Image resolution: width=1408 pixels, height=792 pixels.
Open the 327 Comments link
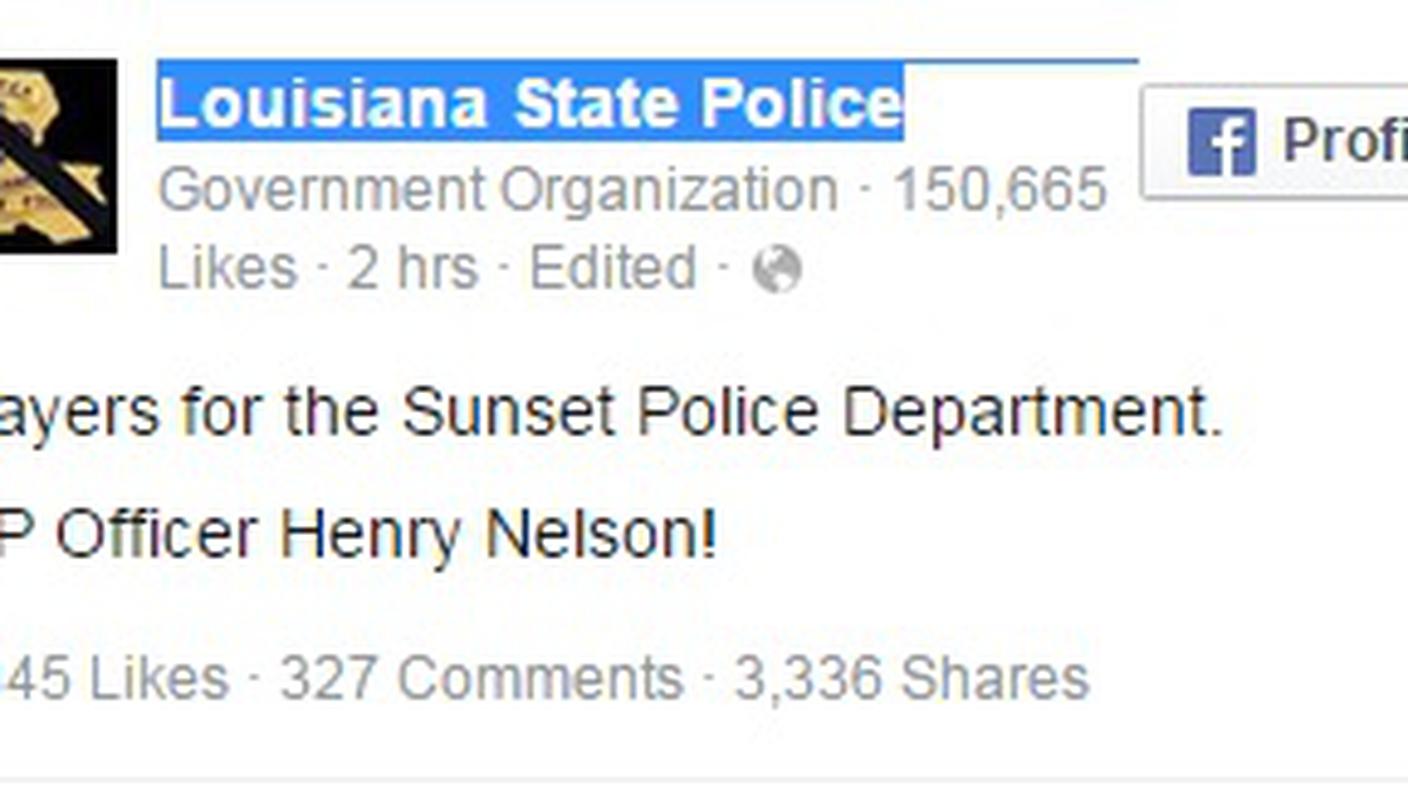coord(481,679)
